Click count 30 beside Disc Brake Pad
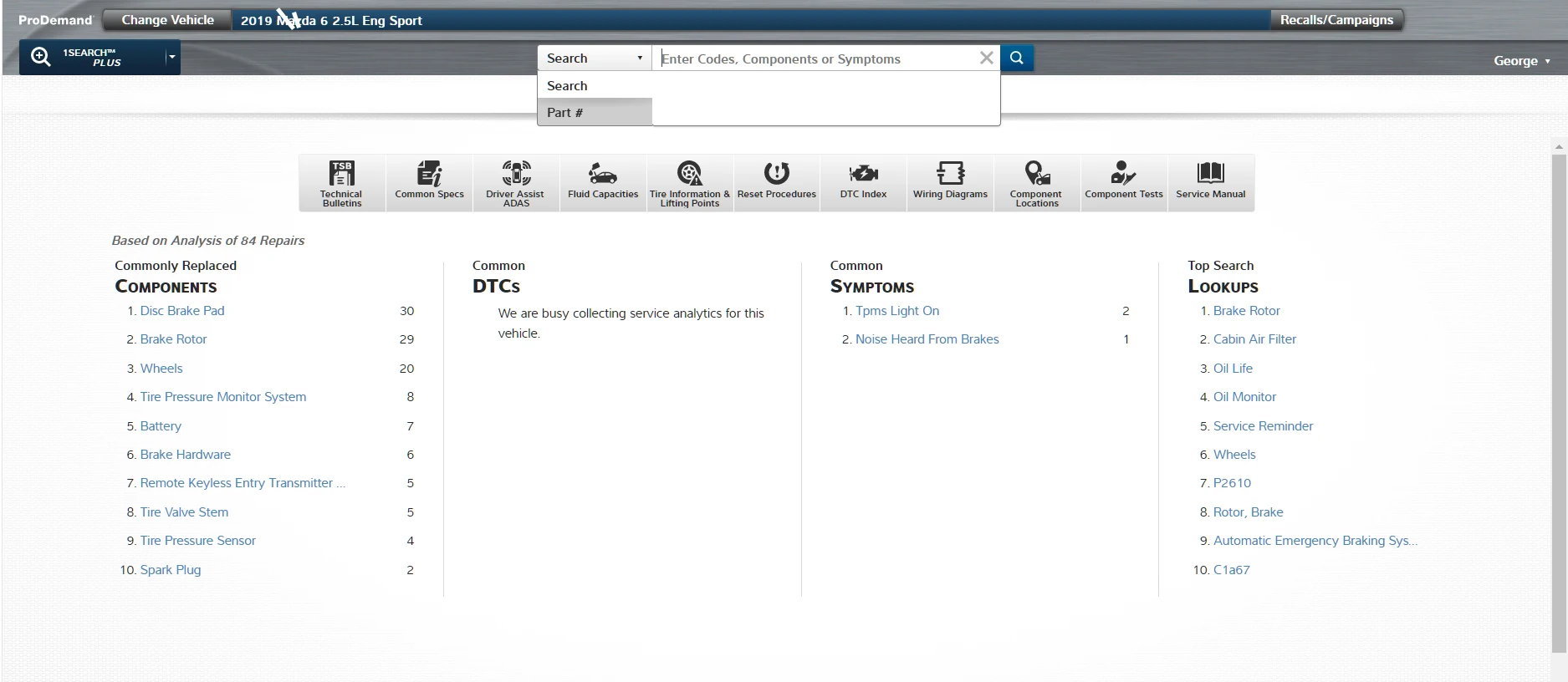 (x=406, y=311)
